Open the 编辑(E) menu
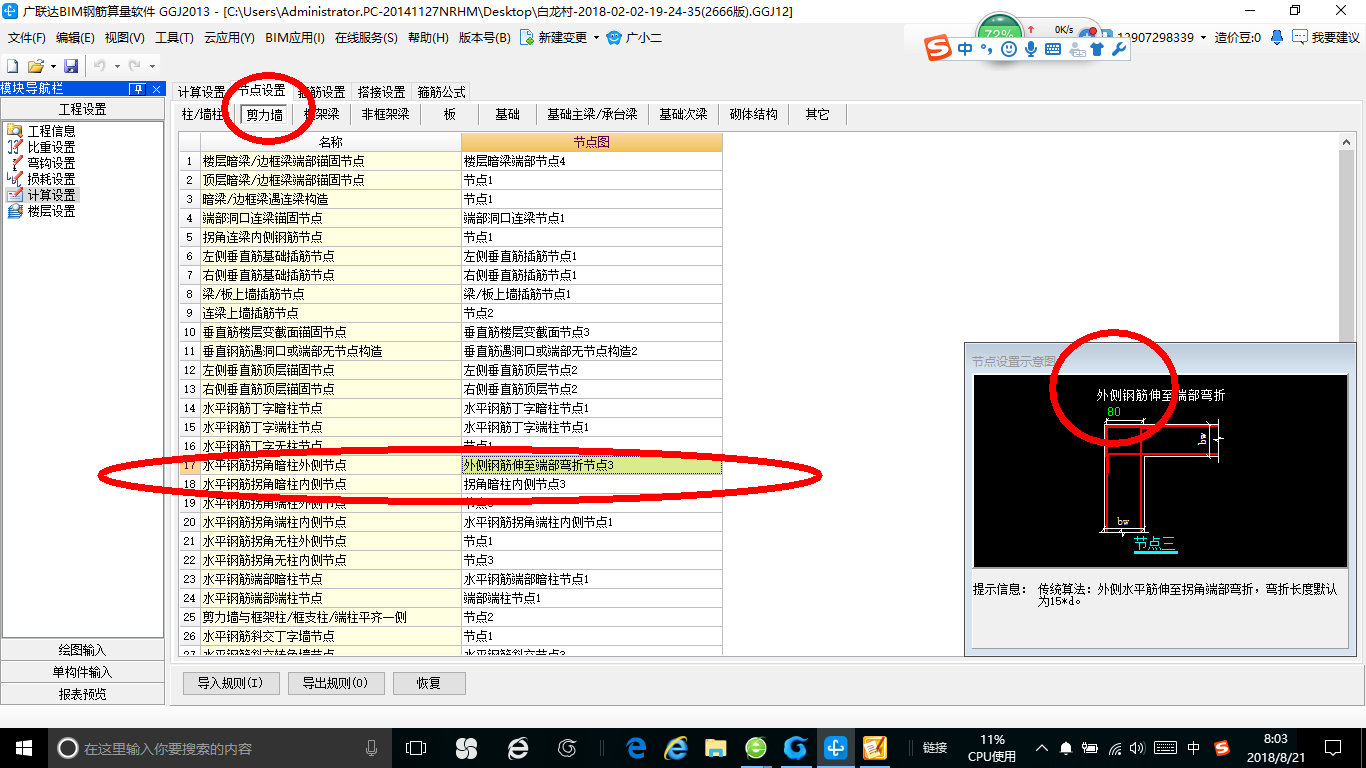The height and width of the screenshot is (768, 1366). 75,37
